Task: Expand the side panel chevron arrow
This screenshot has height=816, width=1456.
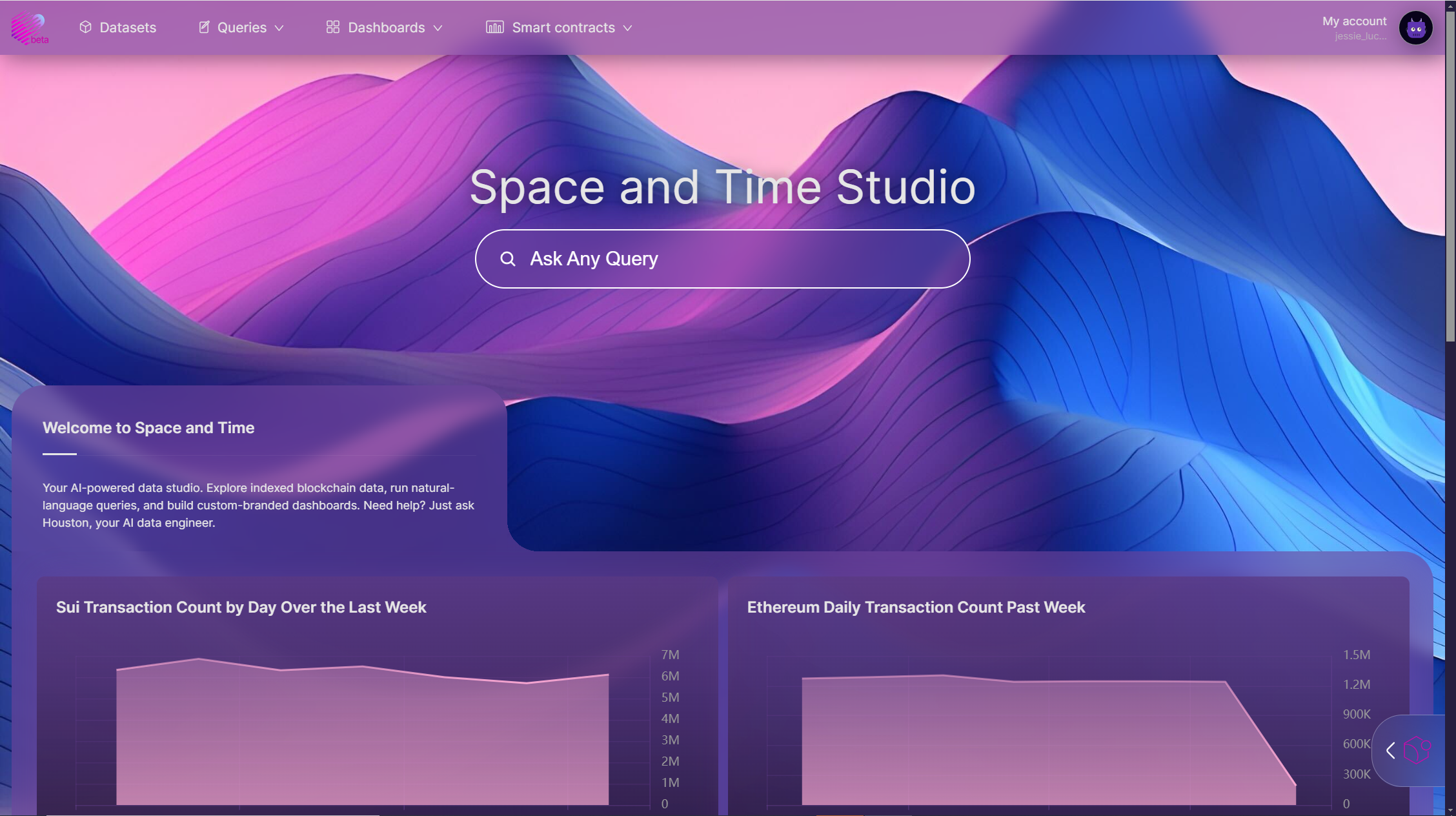Action: pos(1391,750)
